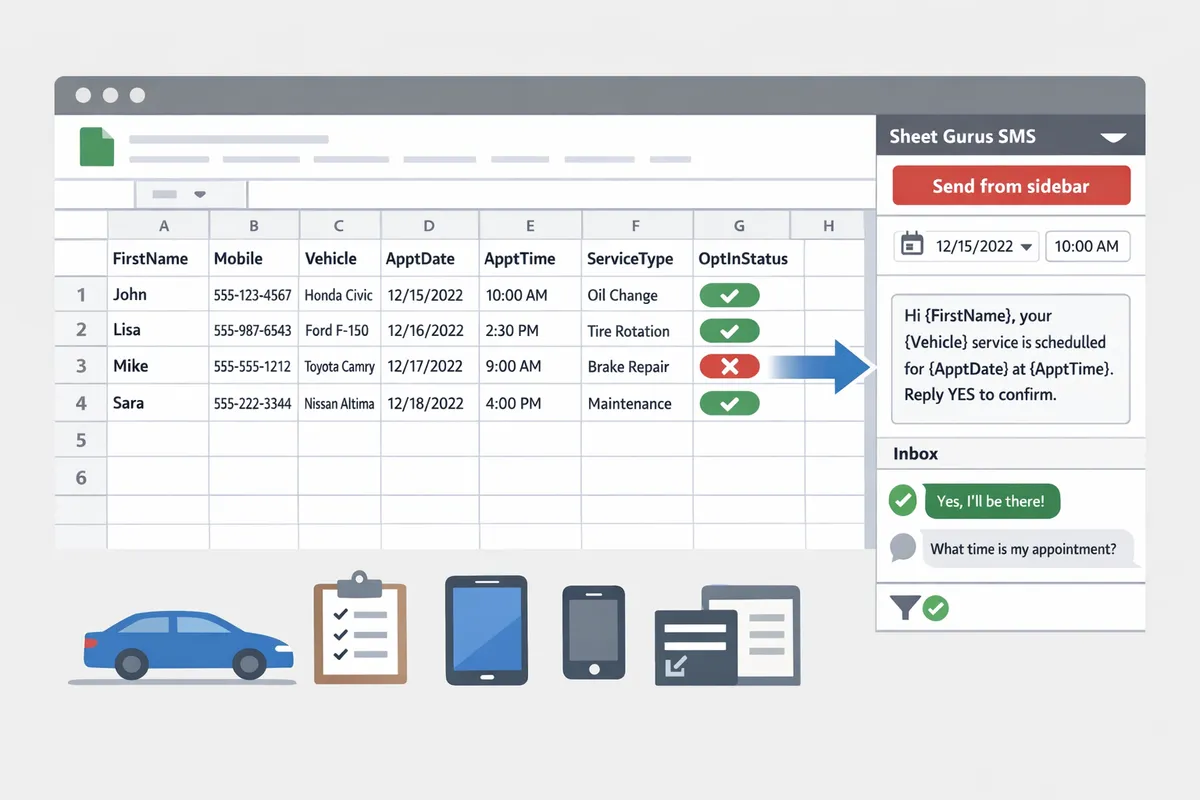Viewport: 1200px width, 800px height.
Task: Click the calendar icon in the sidebar
Action: pos(912,245)
